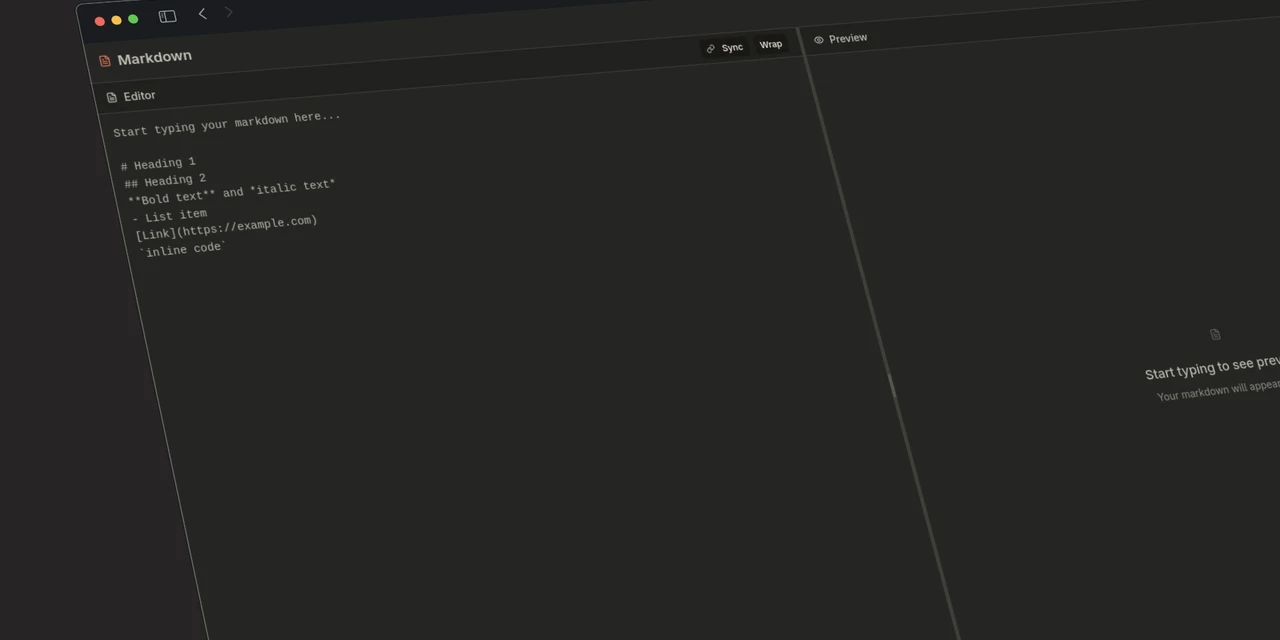Viewport: 1280px width, 640px height.
Task: Go forward with the right chevron
Action: coord(229,12)
